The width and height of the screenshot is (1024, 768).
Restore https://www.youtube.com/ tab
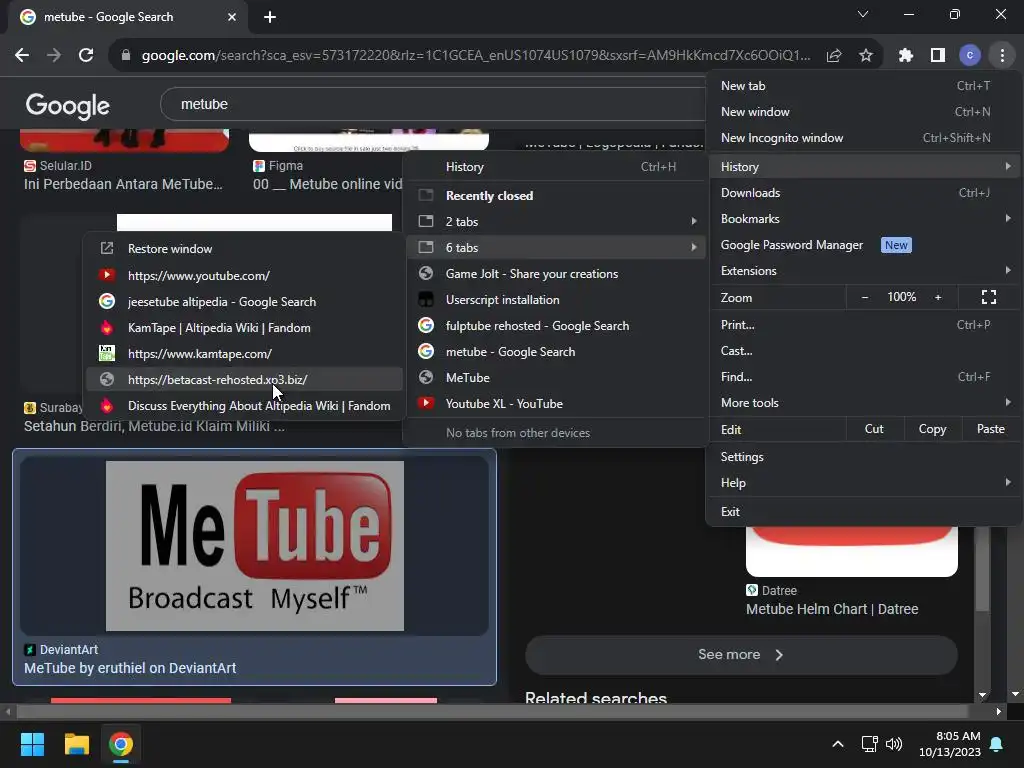(x=244, y=276)
